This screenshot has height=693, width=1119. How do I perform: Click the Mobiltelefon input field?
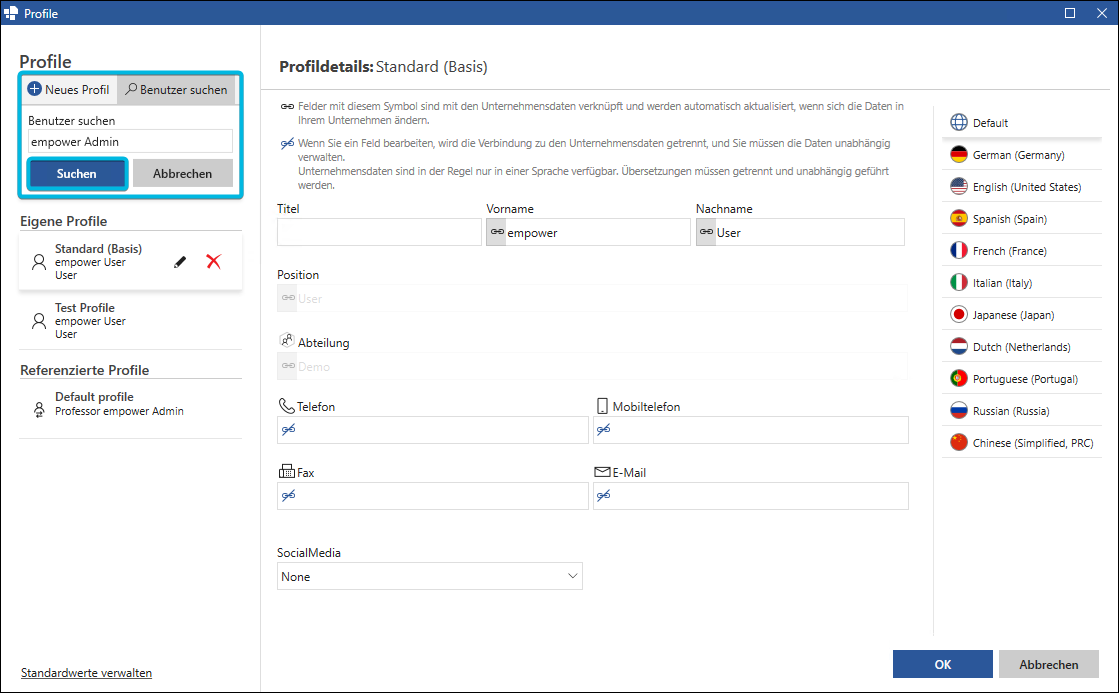click(x=751, y=430)
